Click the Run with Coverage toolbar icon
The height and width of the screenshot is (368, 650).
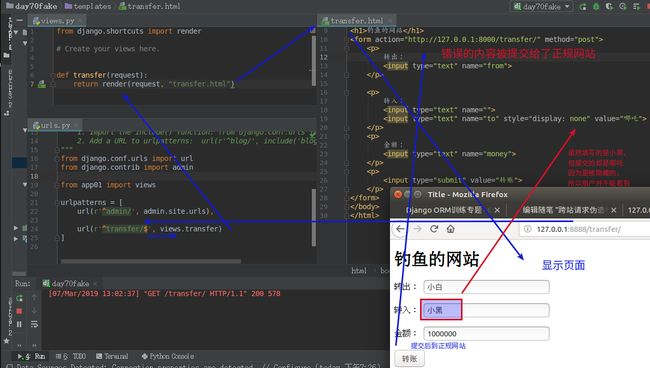[609, 6]
